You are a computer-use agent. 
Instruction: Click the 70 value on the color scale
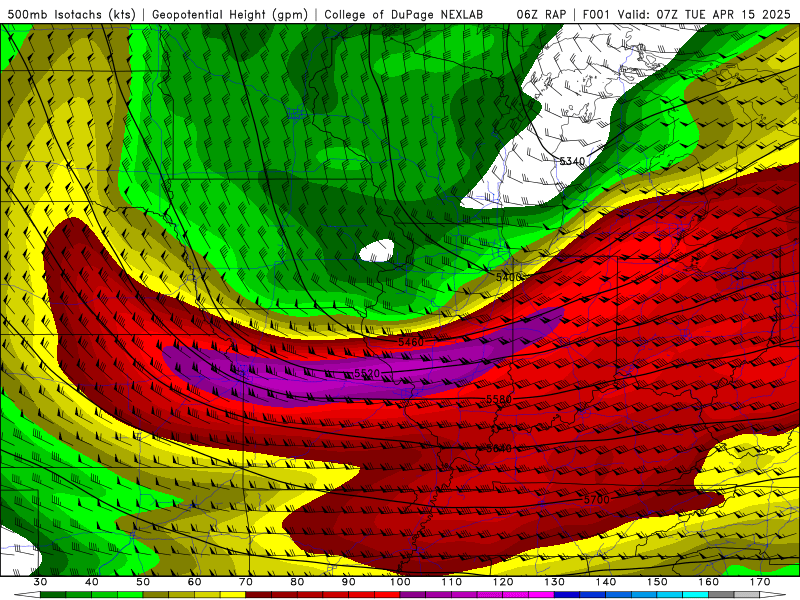[x=246, y=582]
